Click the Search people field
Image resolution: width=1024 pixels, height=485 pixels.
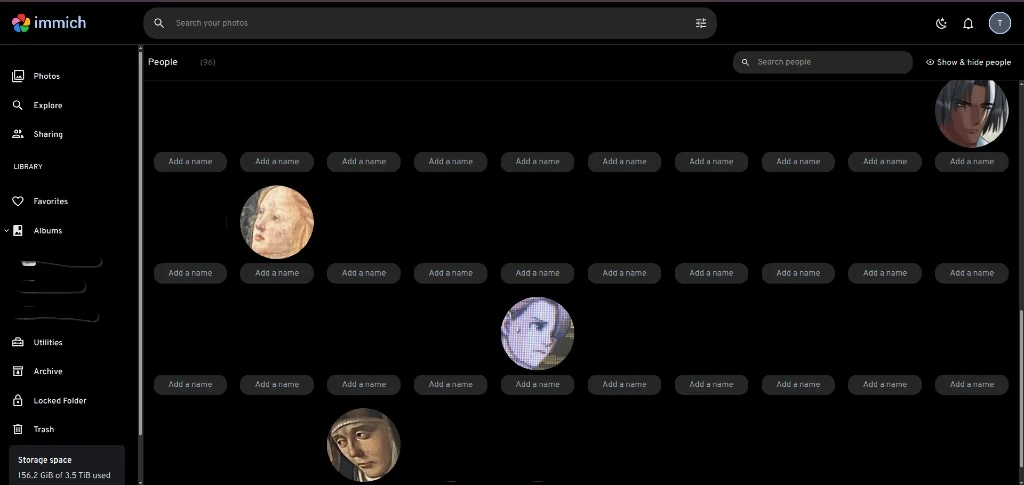pyautogui.click(x=822, y=62)
